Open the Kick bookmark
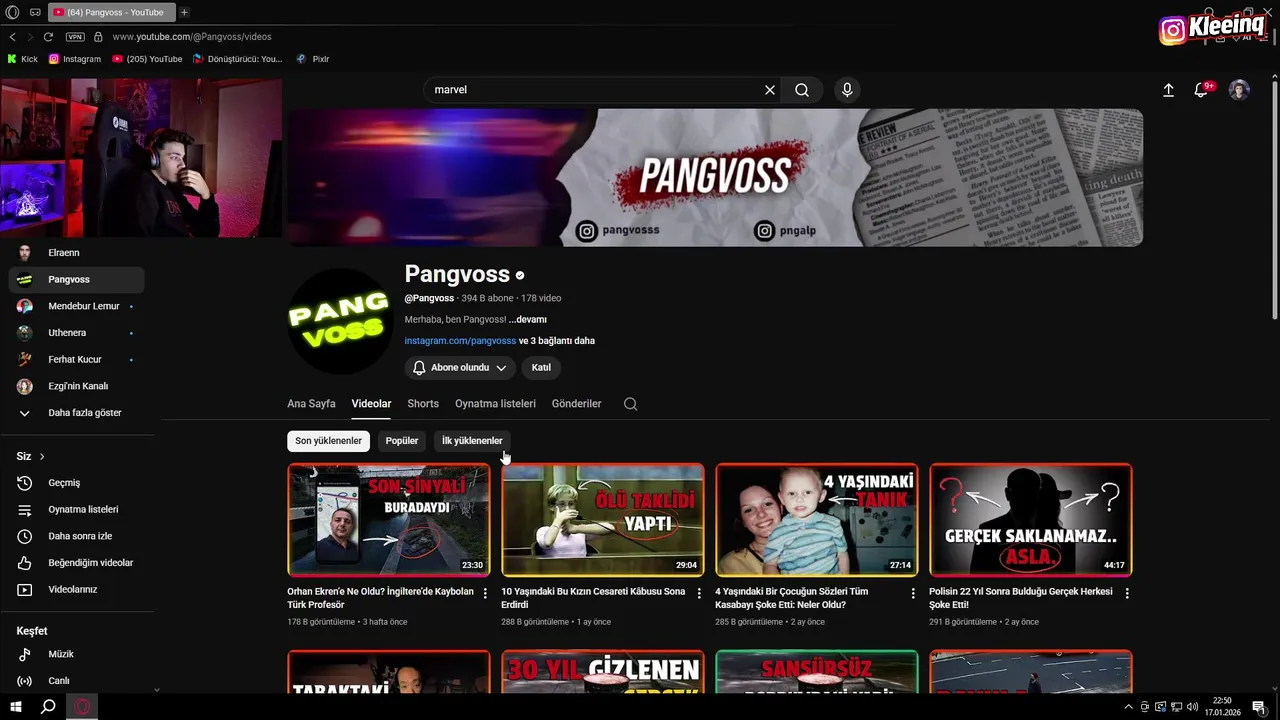Image resolution: width=1280 pixels, height=720 pixels. pos(22,59)
